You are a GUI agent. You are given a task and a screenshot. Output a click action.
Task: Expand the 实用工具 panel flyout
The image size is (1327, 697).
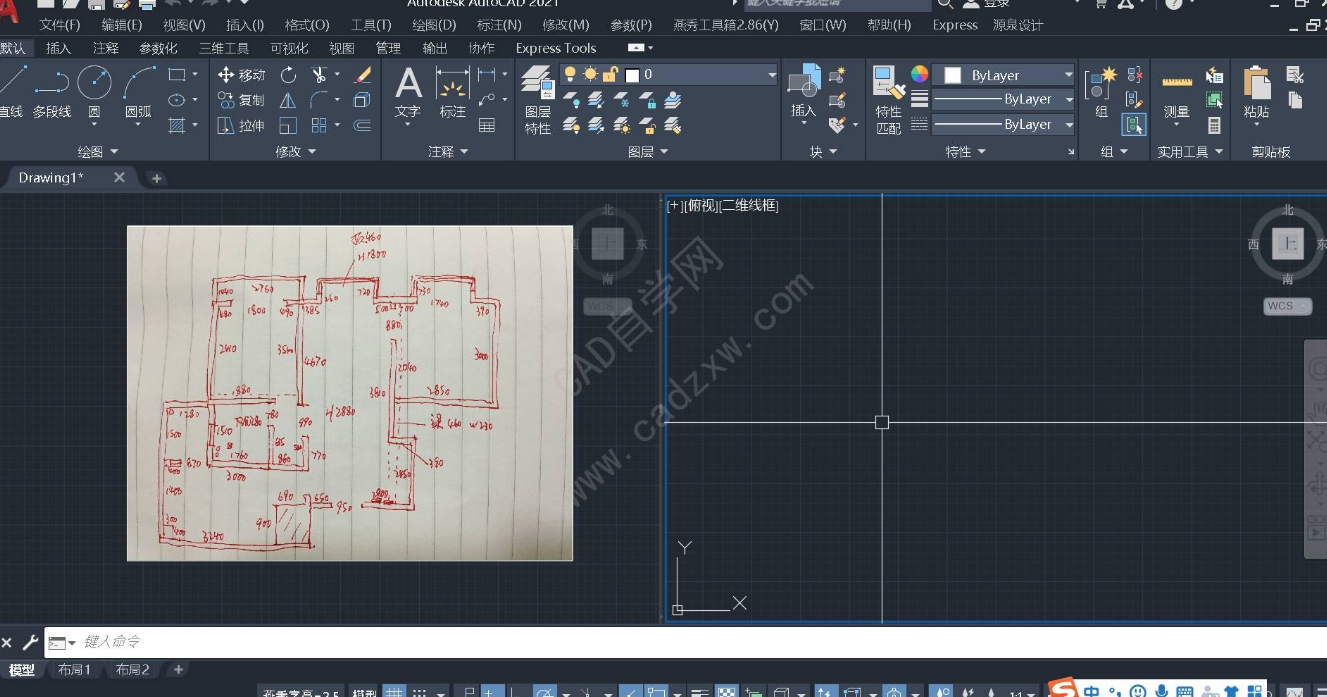[1191, 152]
